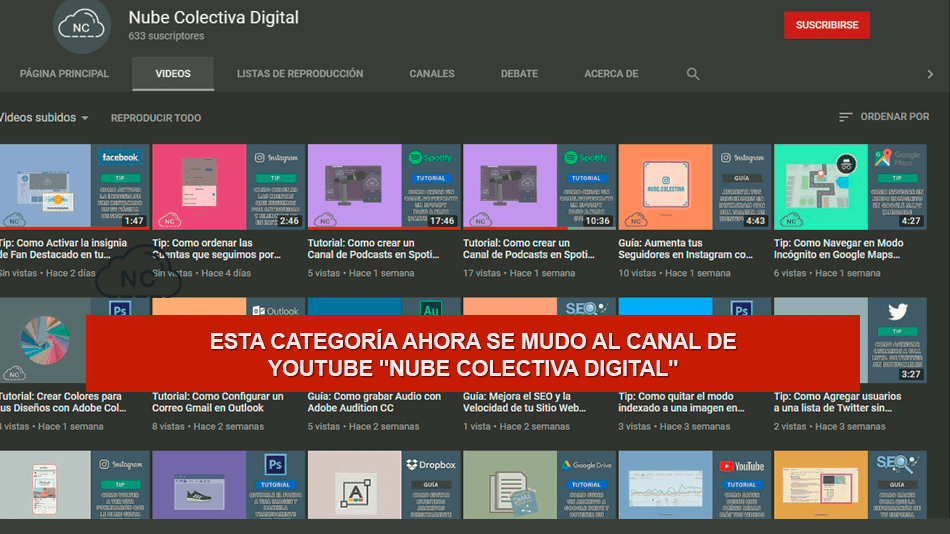Open the Ordenar por sort menu
The width and height of the screenshot is (950, 534).
click(x=884, y=117)
